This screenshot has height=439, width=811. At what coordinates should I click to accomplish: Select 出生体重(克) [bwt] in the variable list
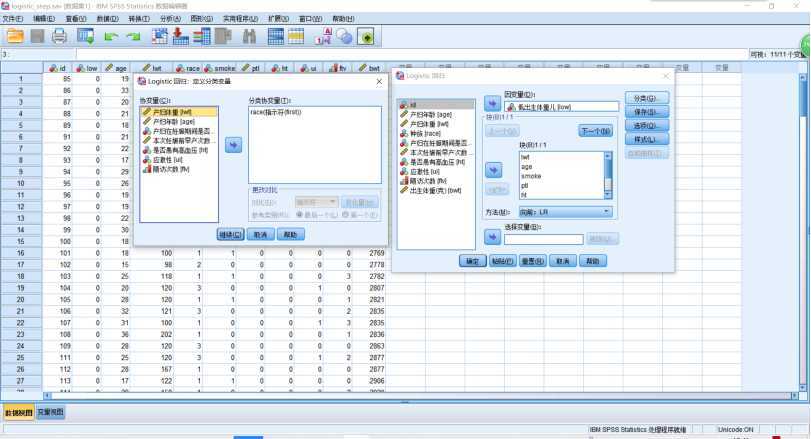click(436, 190)
